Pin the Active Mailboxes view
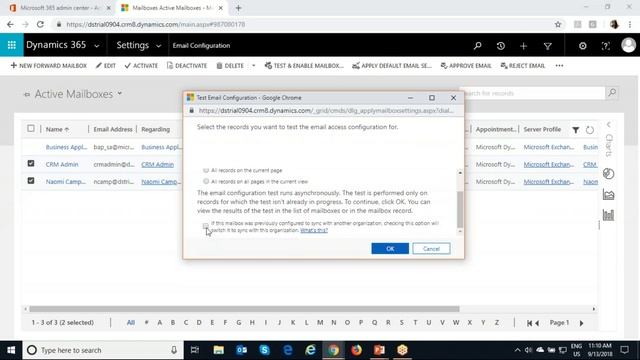This screenshot has width=640, height=360. 27,95
